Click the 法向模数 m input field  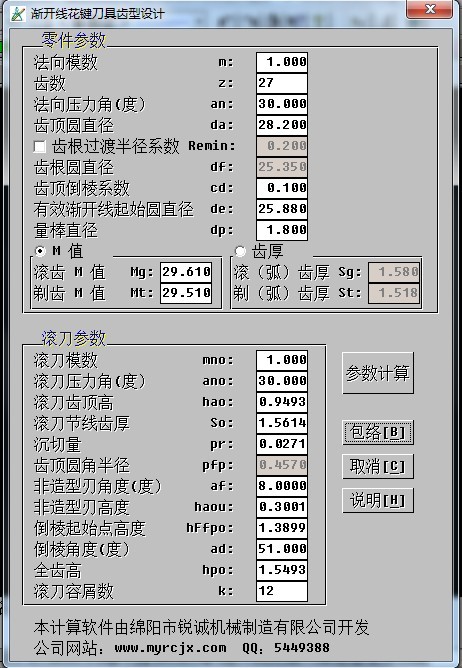tap(282, 62)
